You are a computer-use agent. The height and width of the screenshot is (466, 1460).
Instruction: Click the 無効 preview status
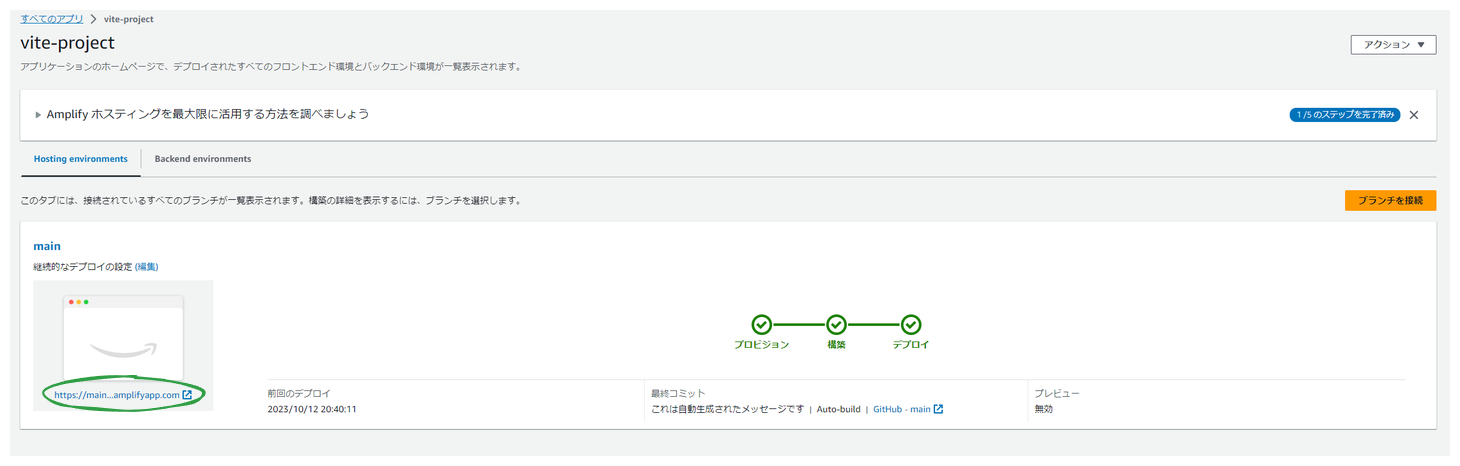tap(1044, 409)
